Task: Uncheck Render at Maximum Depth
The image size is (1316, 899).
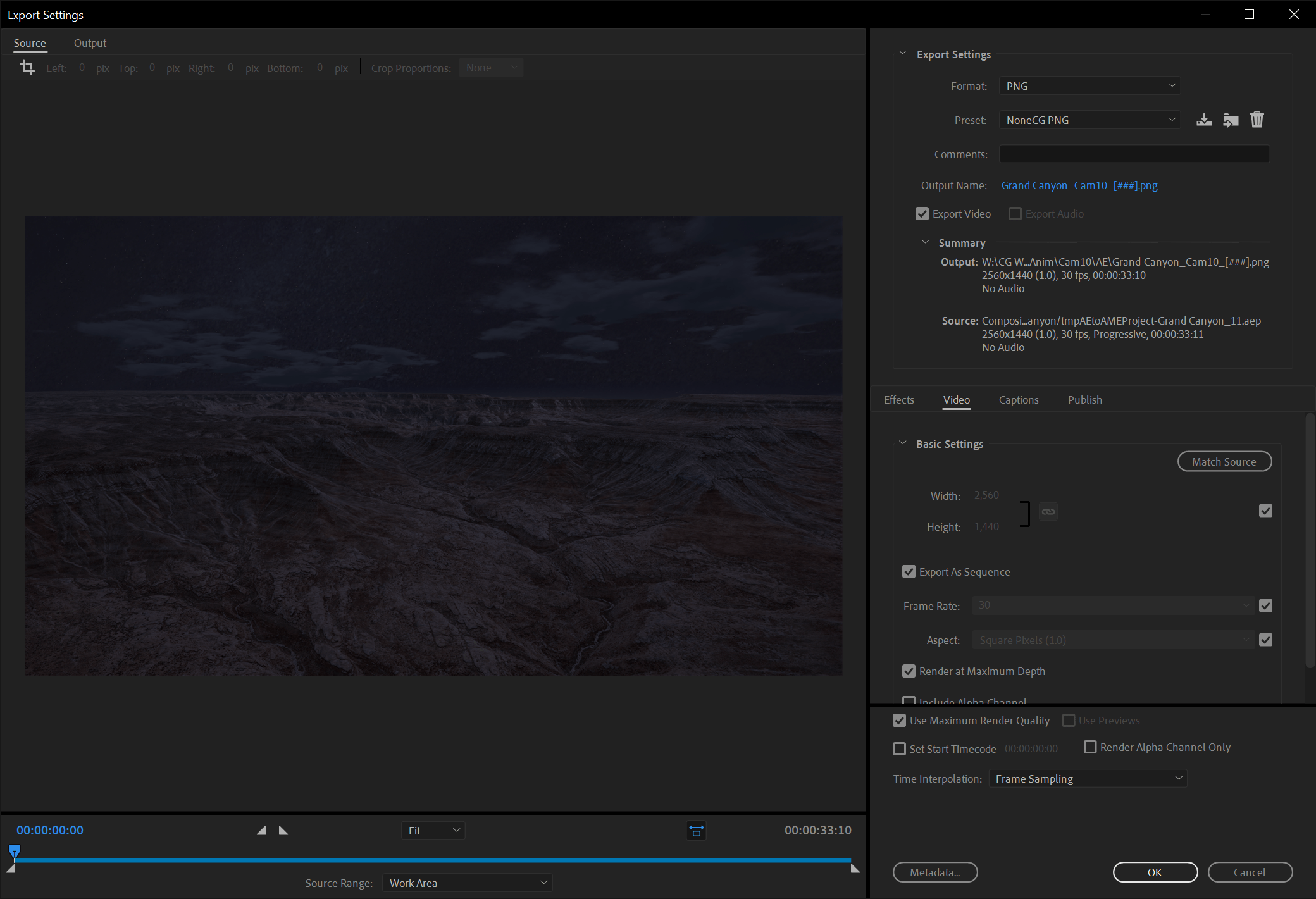Action: 909,671
